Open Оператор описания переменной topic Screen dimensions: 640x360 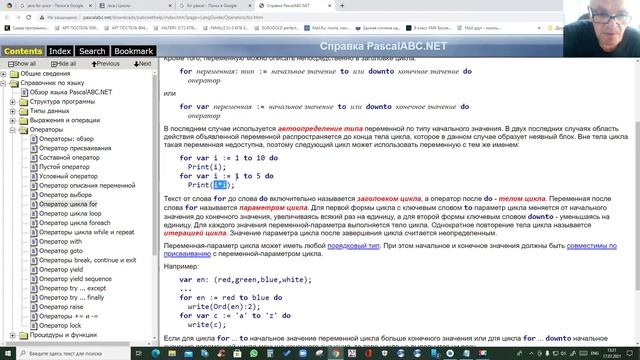click(x=87, y=185)
